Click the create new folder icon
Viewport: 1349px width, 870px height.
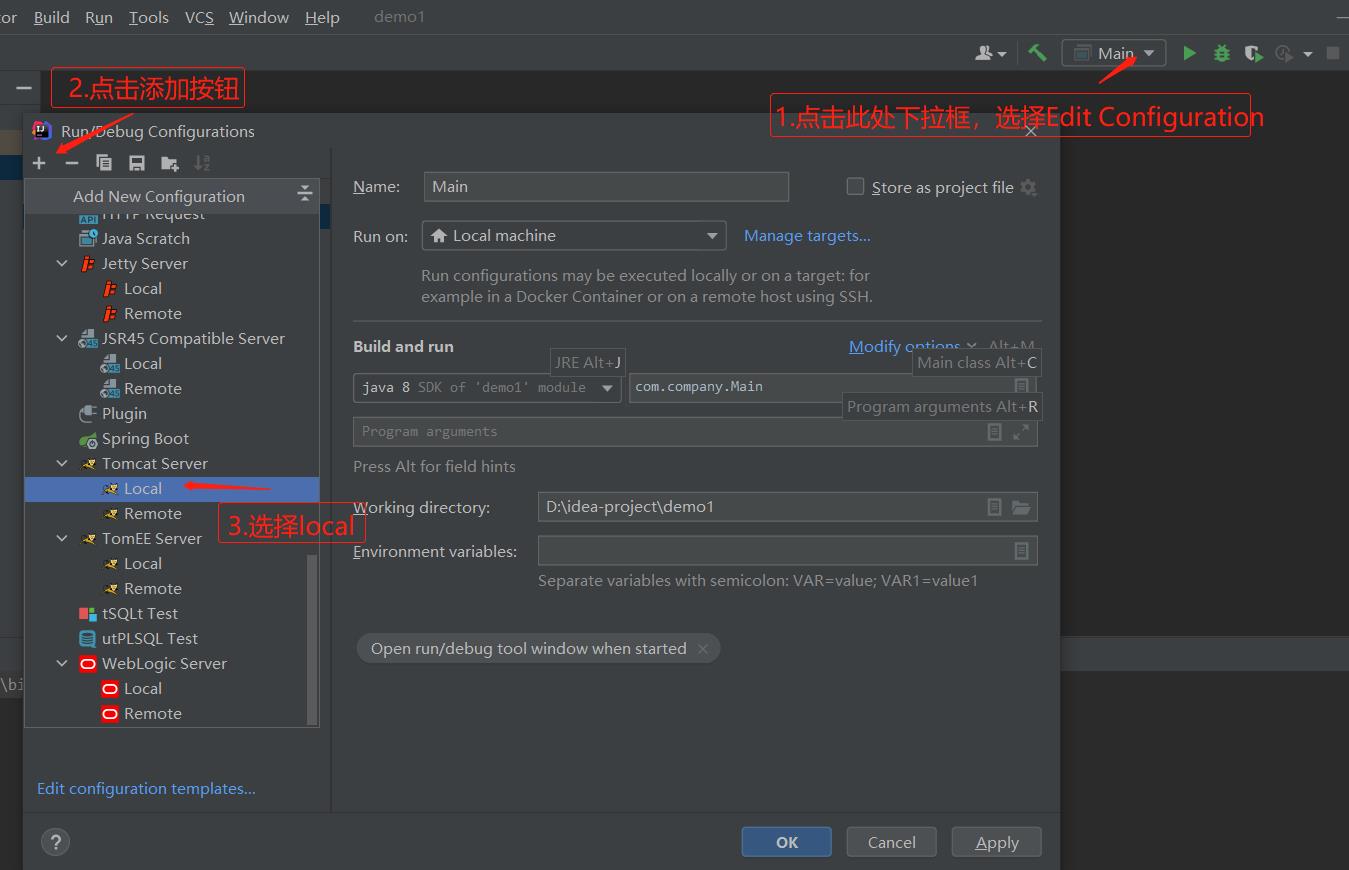170,163
